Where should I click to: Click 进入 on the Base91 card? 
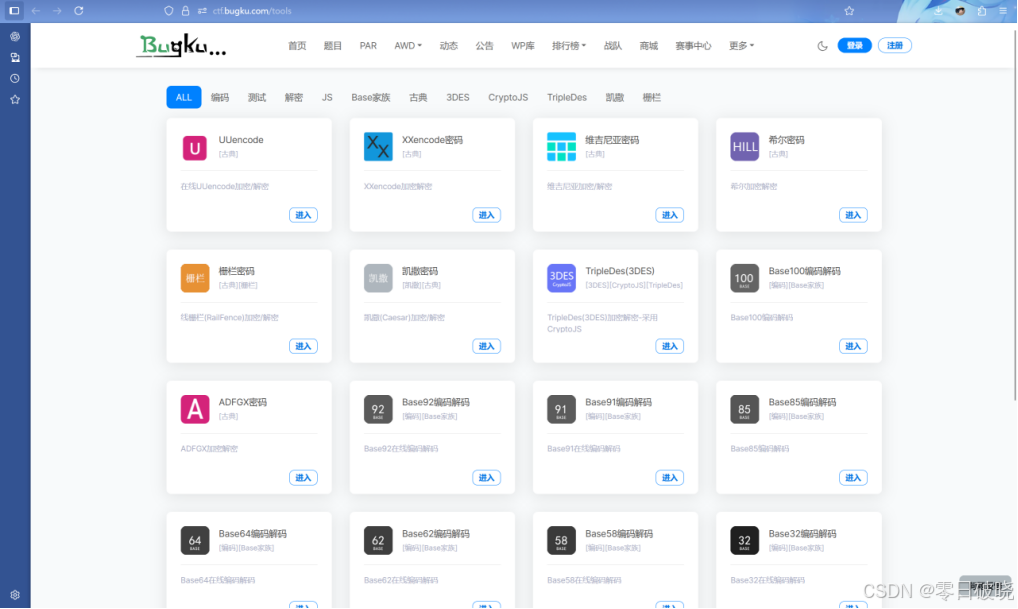(x=669, y=477)
